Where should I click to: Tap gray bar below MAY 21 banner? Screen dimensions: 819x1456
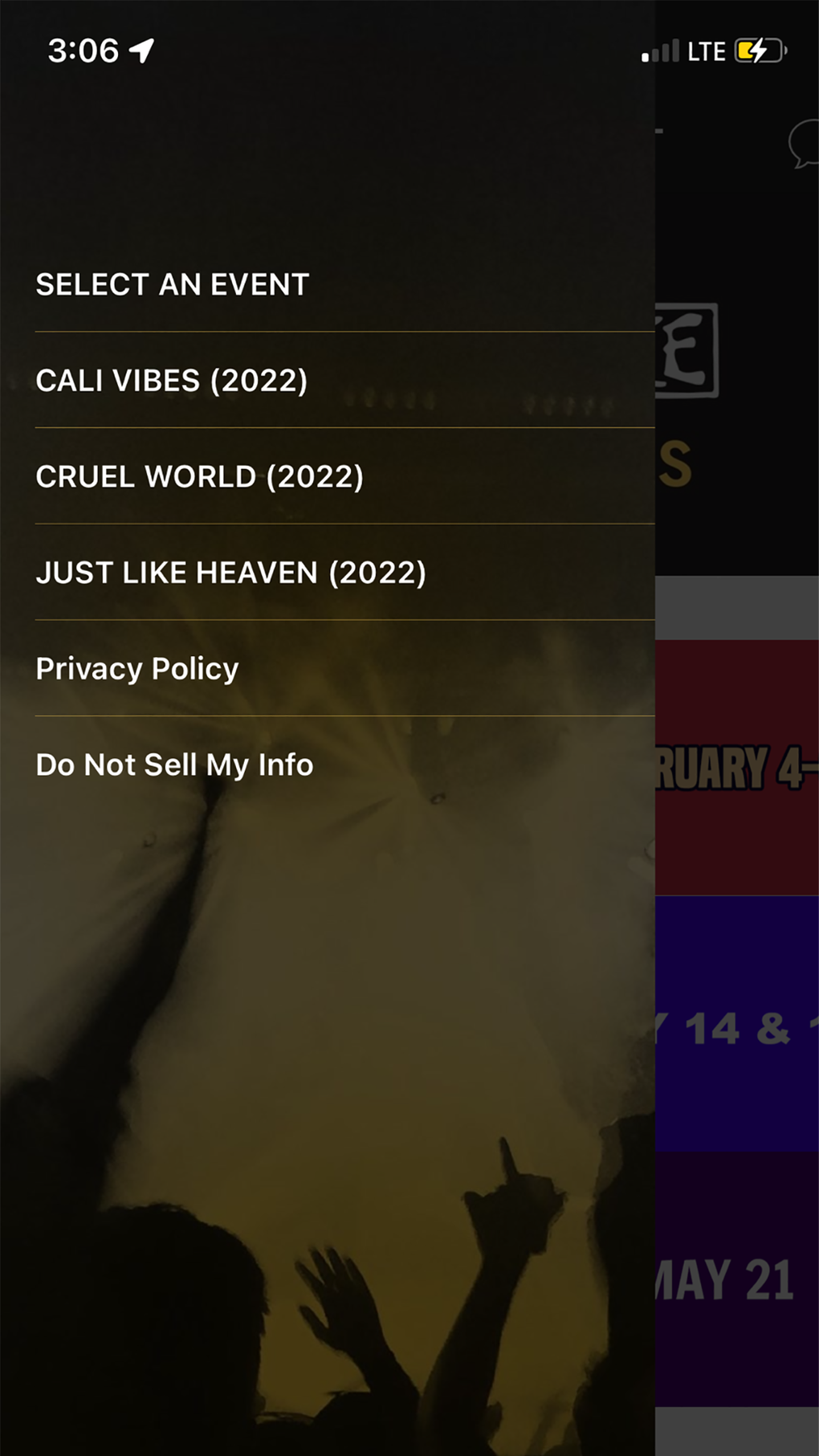737,1431
